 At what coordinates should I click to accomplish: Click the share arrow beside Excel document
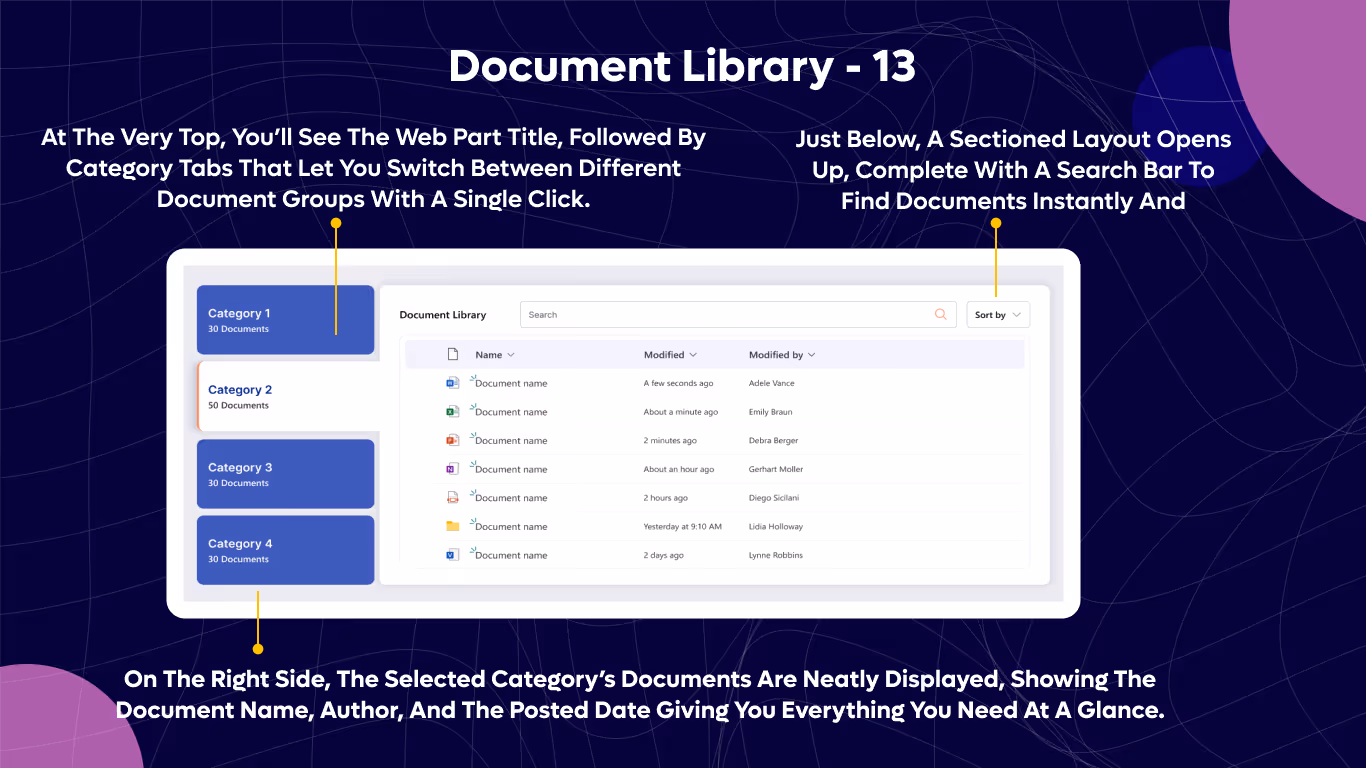coord(472,408)
